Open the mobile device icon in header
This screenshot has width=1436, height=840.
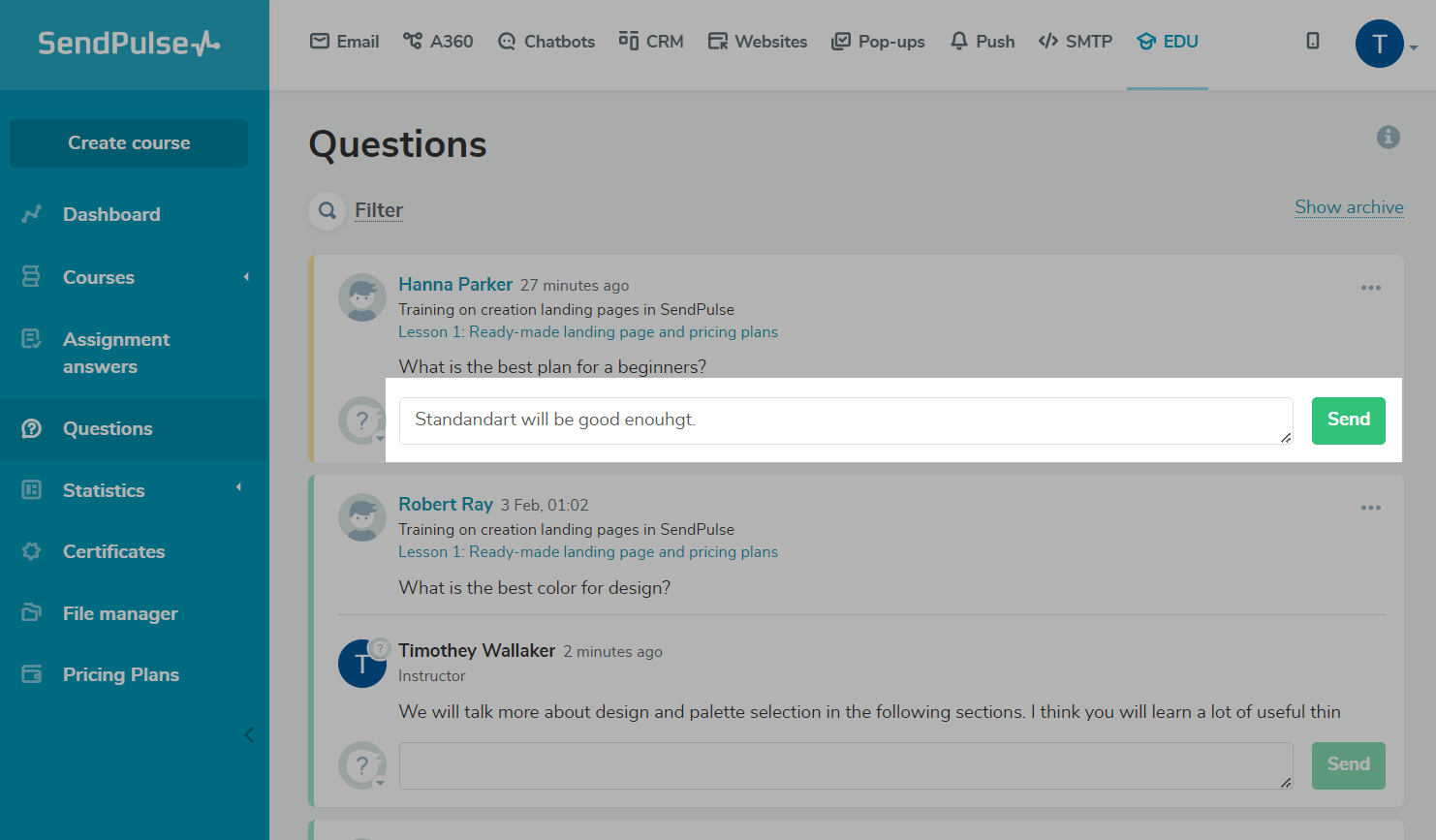point(1312,41)
